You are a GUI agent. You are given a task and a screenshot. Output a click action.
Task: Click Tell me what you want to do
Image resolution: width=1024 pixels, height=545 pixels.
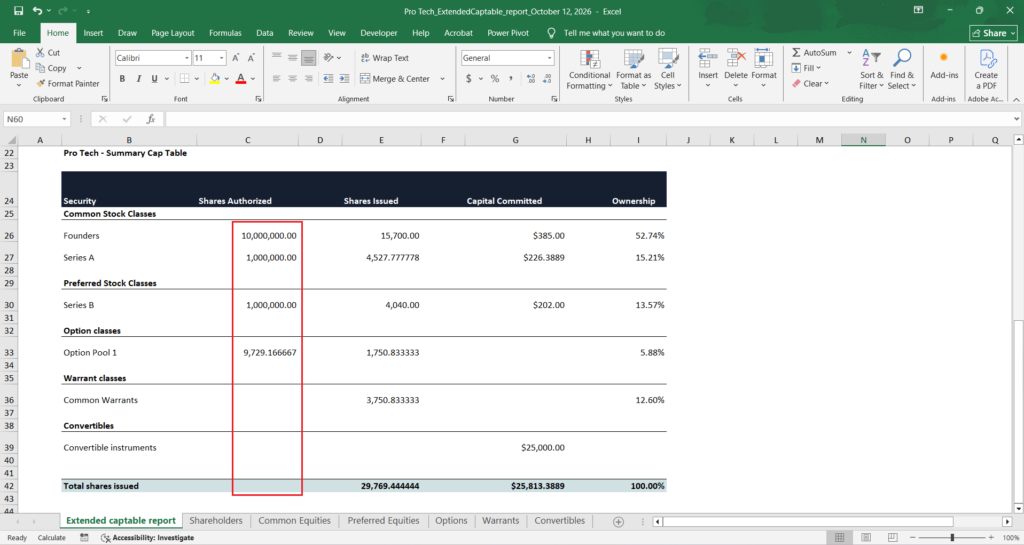614,33
